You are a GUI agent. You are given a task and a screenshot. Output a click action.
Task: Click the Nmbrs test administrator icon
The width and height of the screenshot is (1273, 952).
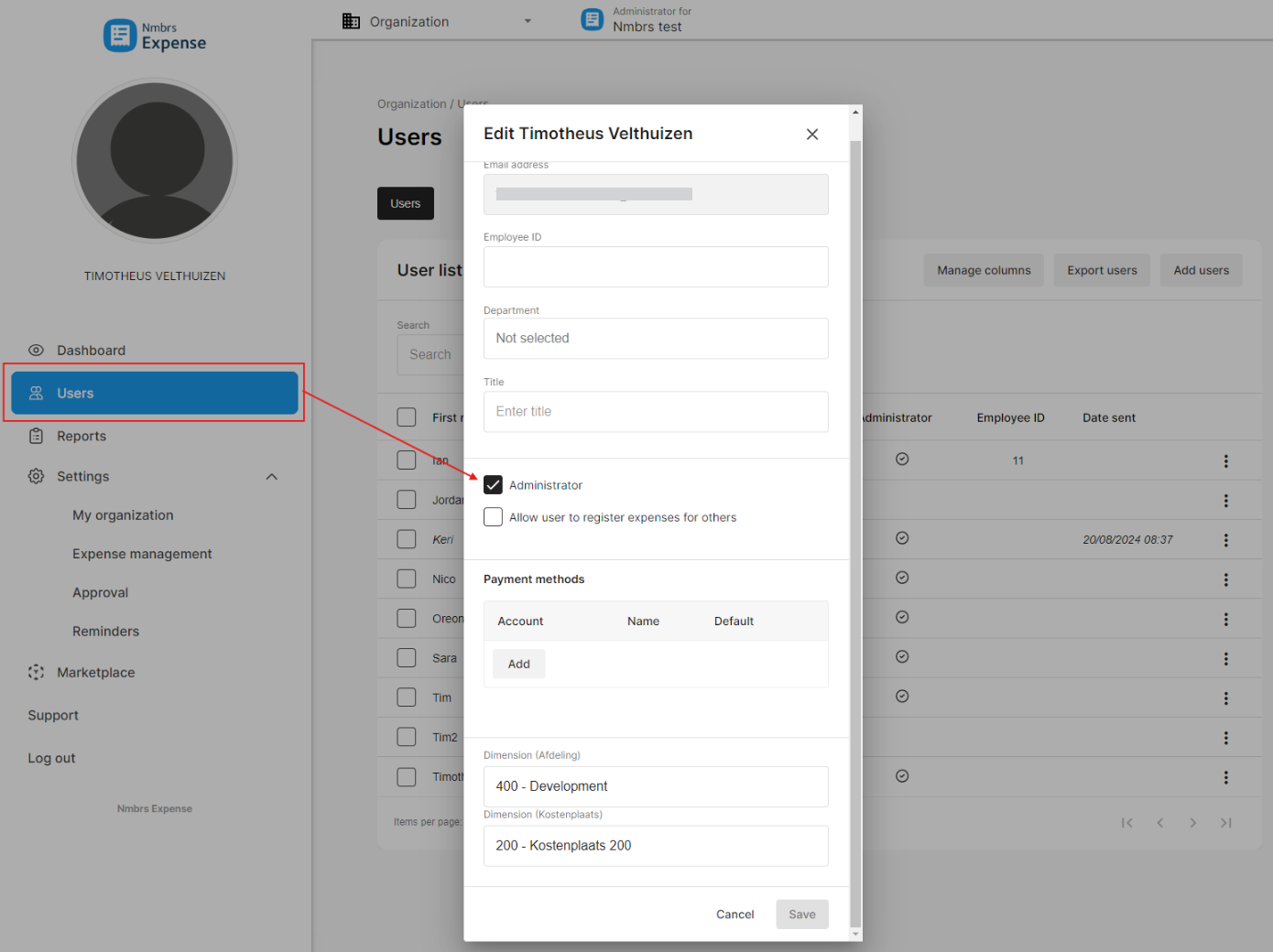593,19
